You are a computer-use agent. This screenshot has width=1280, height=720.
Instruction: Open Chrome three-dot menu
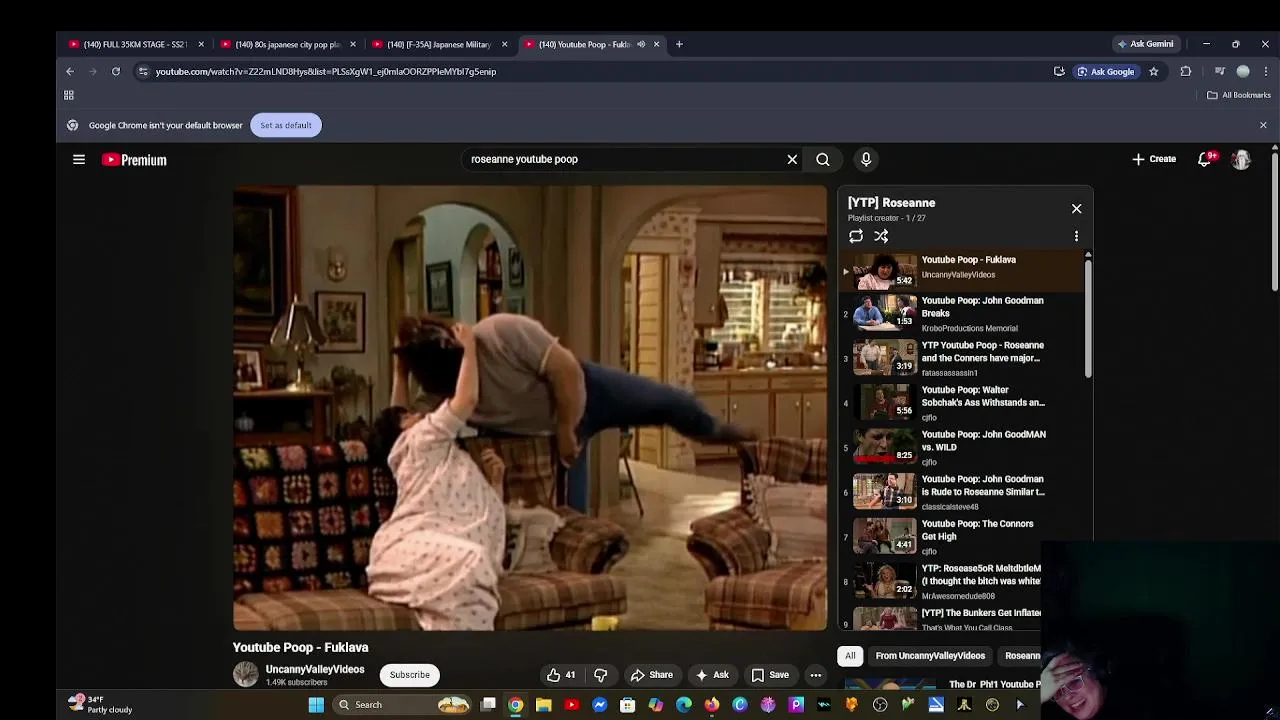pyautogui.click(x=1266, y=72)
